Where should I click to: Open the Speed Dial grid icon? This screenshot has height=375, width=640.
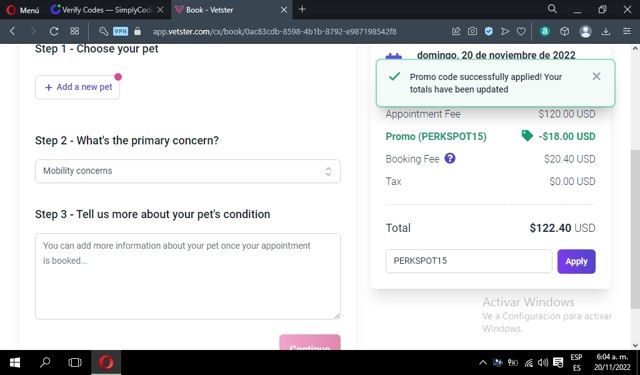point(74,31)
